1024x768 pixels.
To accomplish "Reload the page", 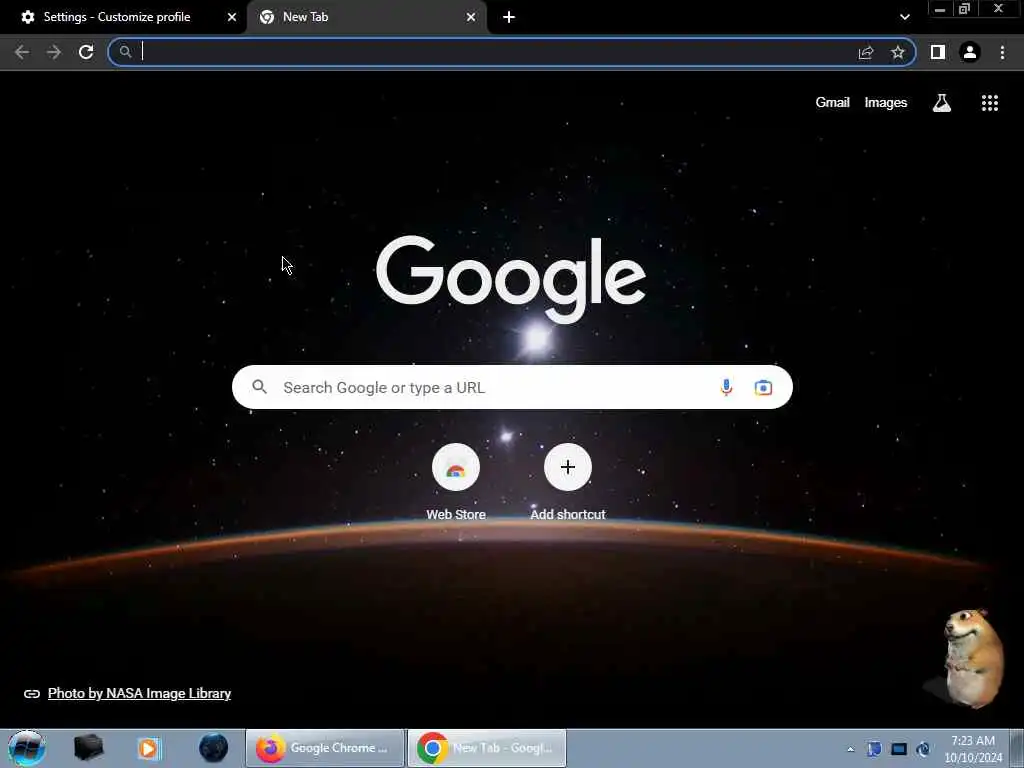I will pos(86,52).
